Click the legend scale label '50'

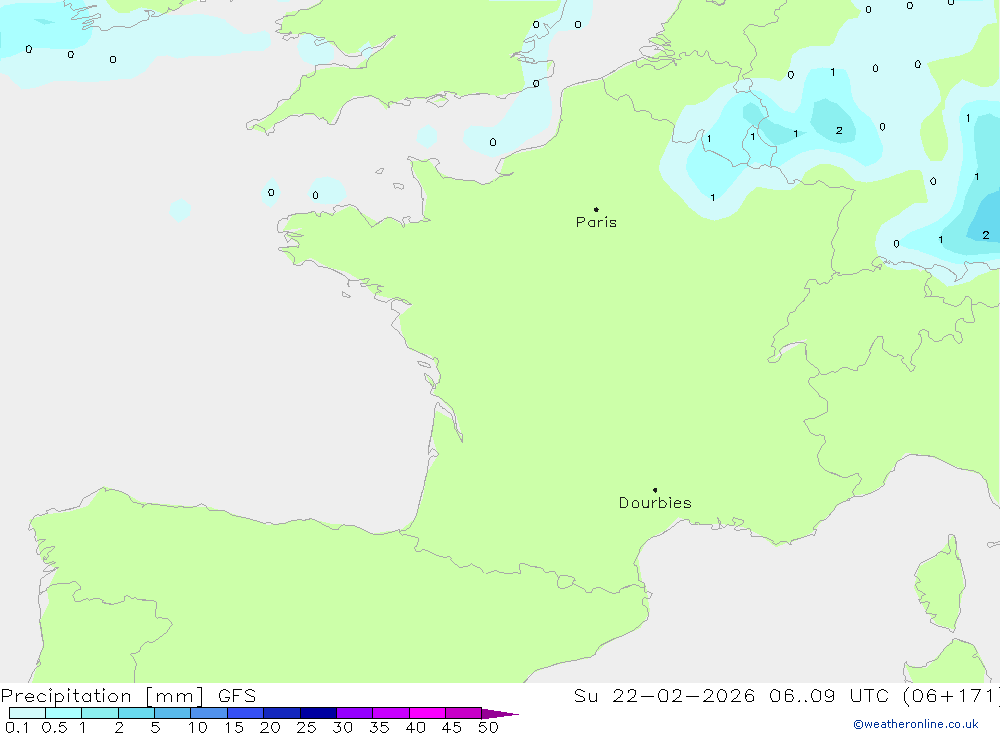(x=489, y=727)
